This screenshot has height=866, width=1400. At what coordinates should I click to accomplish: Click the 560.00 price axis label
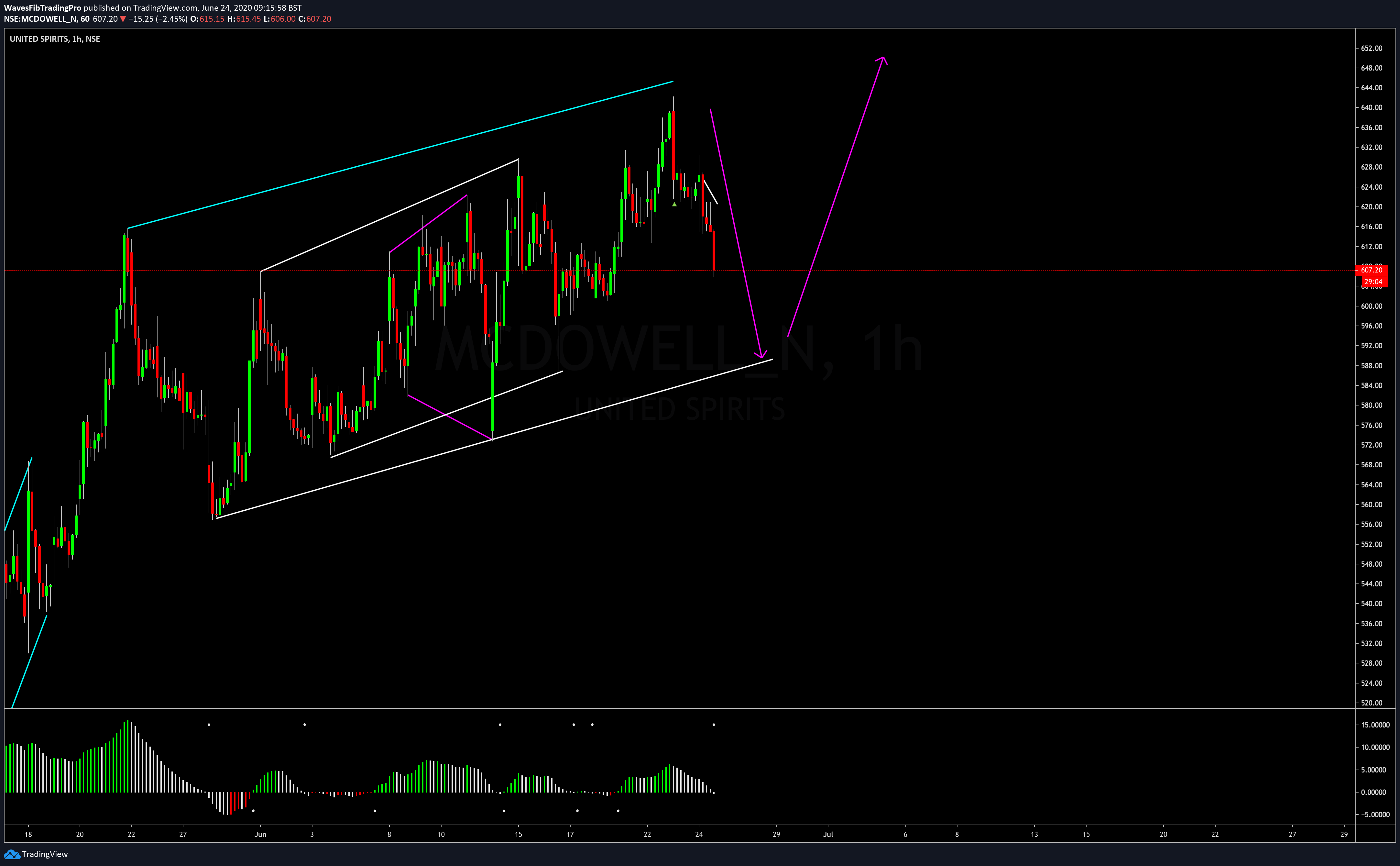click(1372, 505)
